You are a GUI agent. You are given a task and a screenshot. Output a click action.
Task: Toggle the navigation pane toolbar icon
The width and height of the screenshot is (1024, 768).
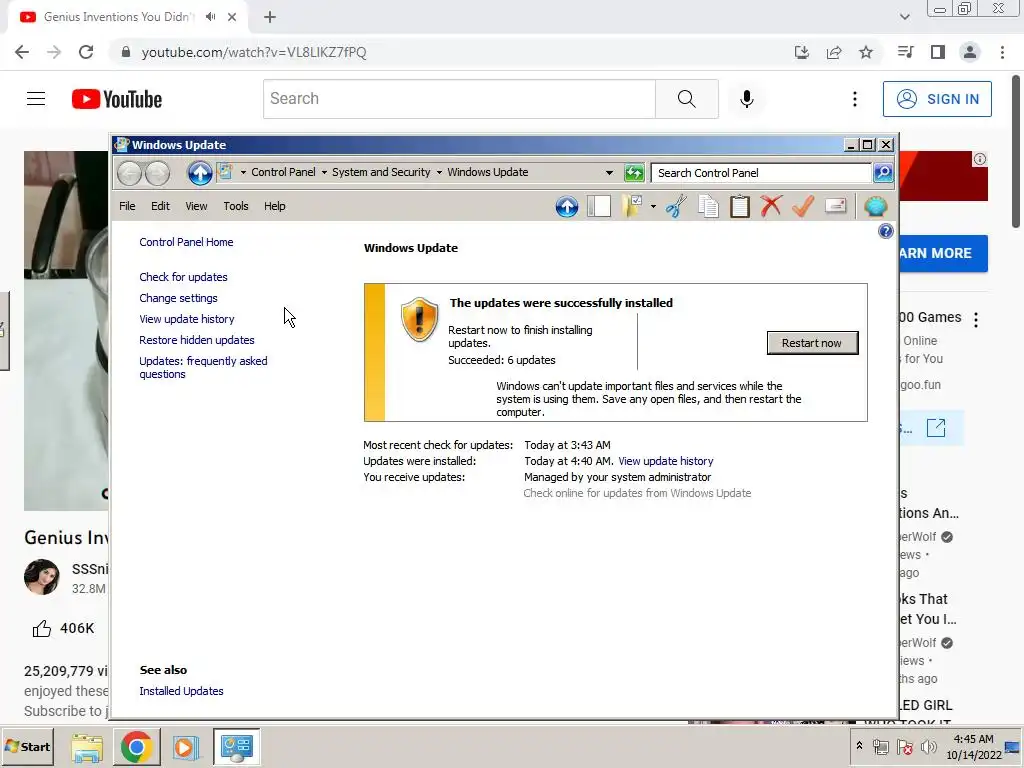pos(599,206)
